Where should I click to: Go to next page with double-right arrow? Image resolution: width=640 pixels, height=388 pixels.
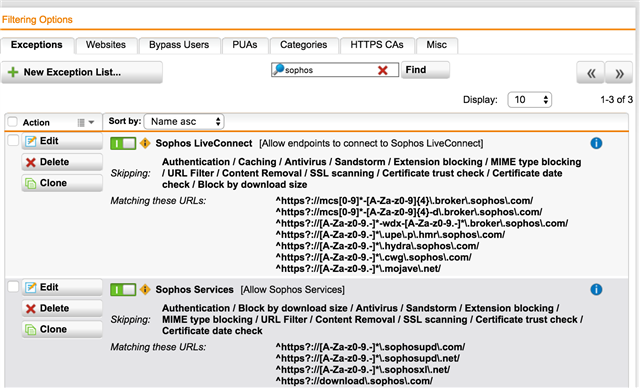[x=619, y=73]
